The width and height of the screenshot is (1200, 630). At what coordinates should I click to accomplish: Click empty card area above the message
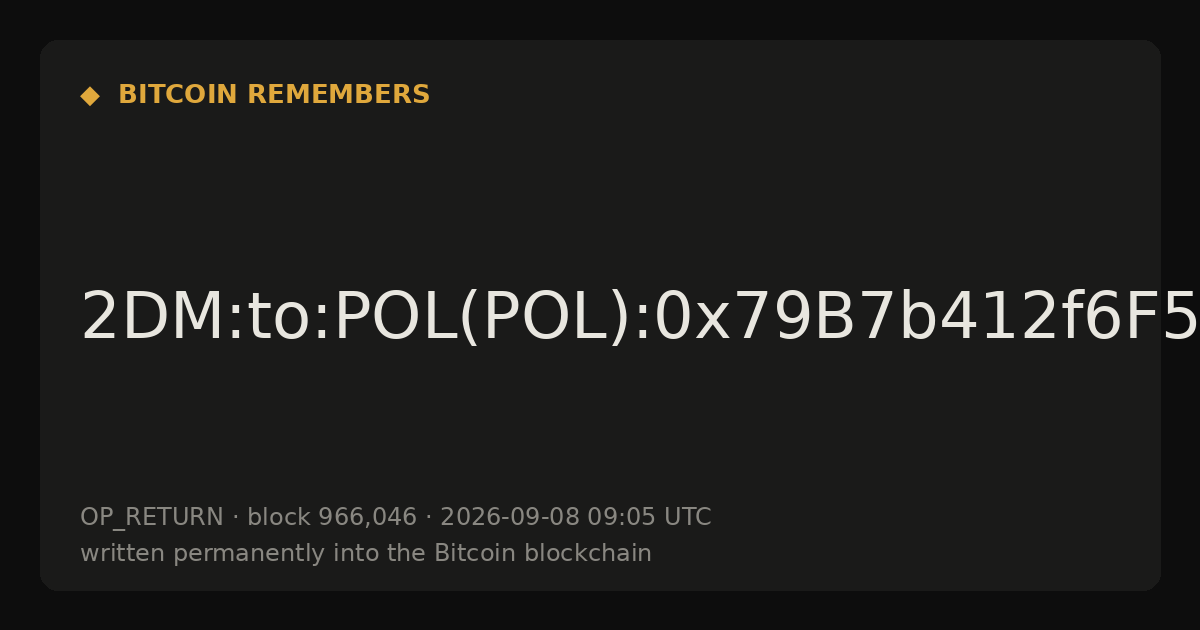(600, 190)
